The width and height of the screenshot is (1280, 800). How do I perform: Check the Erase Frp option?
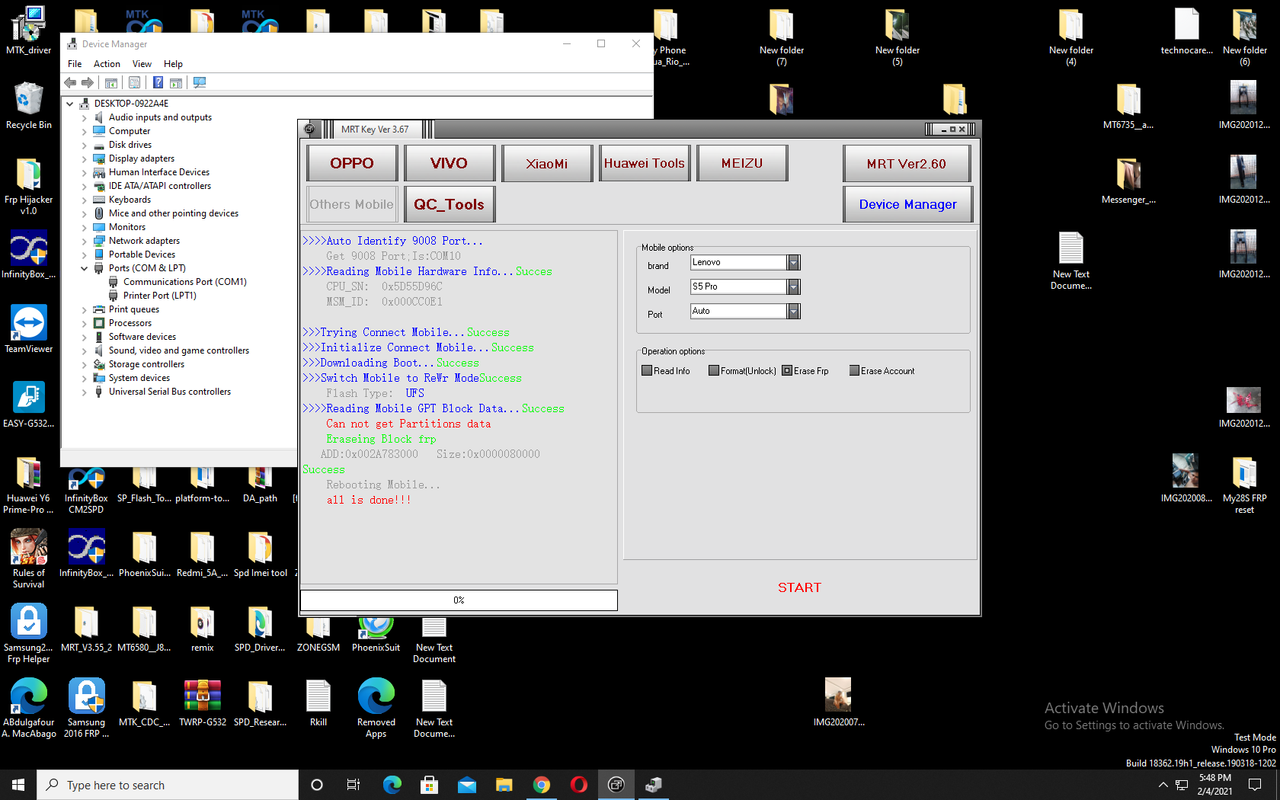click(x=786, y=370)
